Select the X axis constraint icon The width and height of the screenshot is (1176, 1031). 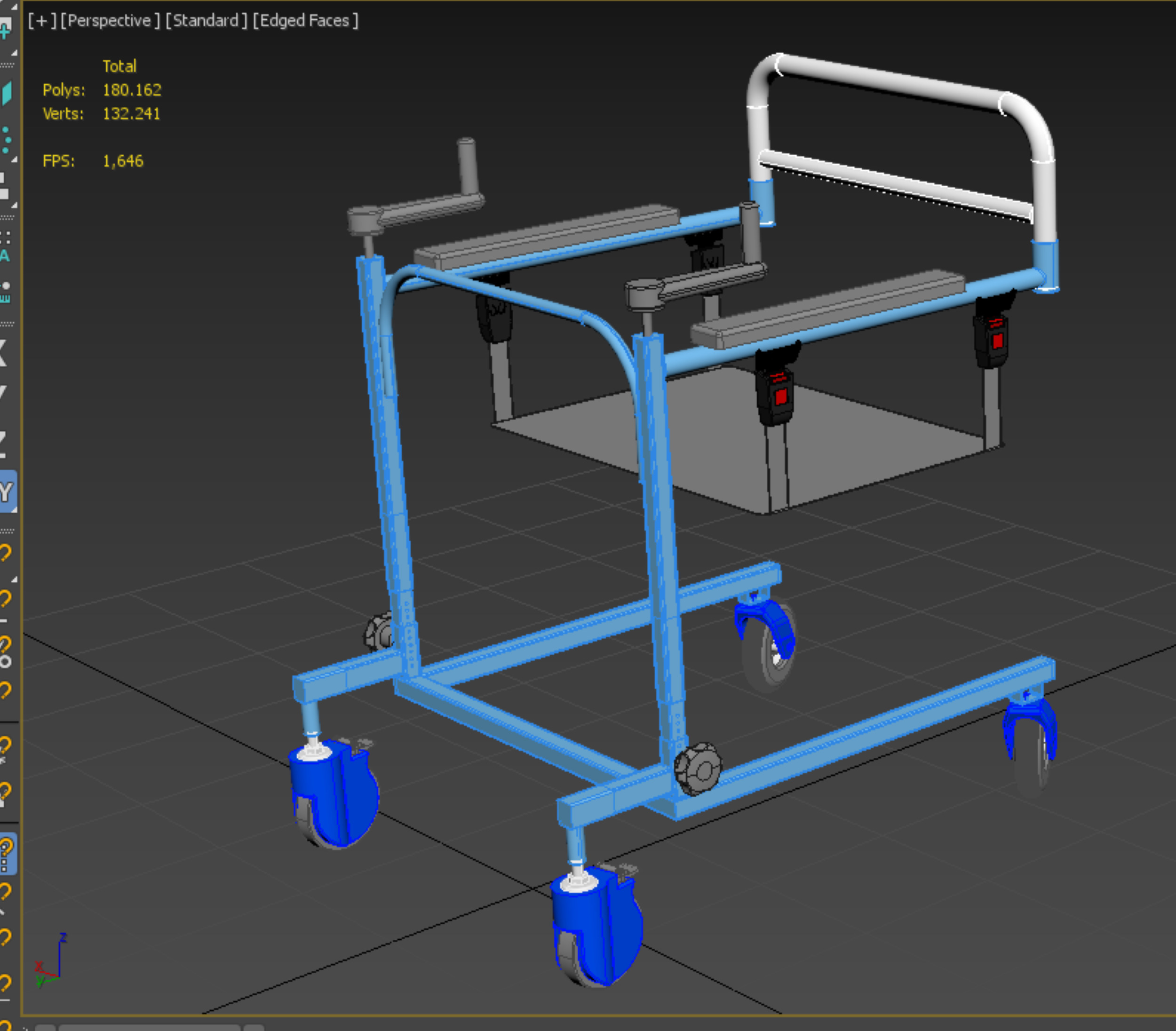pyautogui.click(x=3, y=352)
